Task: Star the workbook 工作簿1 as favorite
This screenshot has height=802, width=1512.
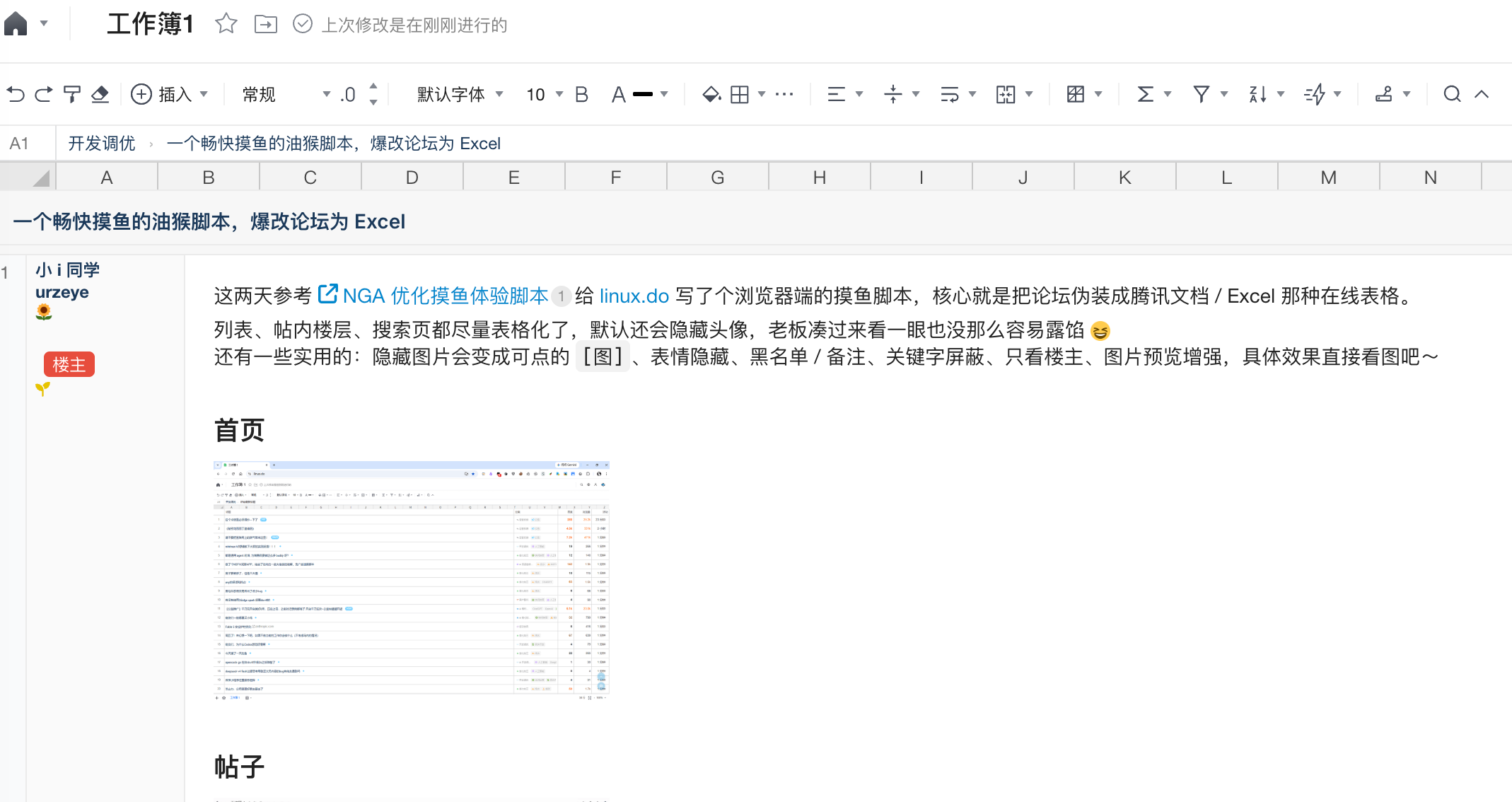Action: tap(226, 24)
